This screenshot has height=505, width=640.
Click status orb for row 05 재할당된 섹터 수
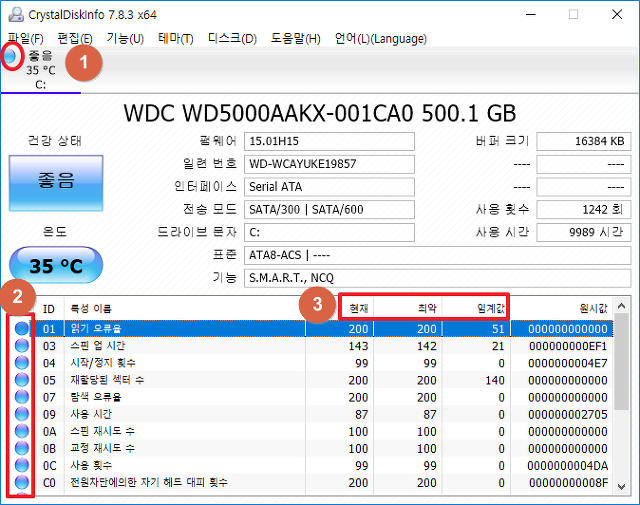pos(22,380)
